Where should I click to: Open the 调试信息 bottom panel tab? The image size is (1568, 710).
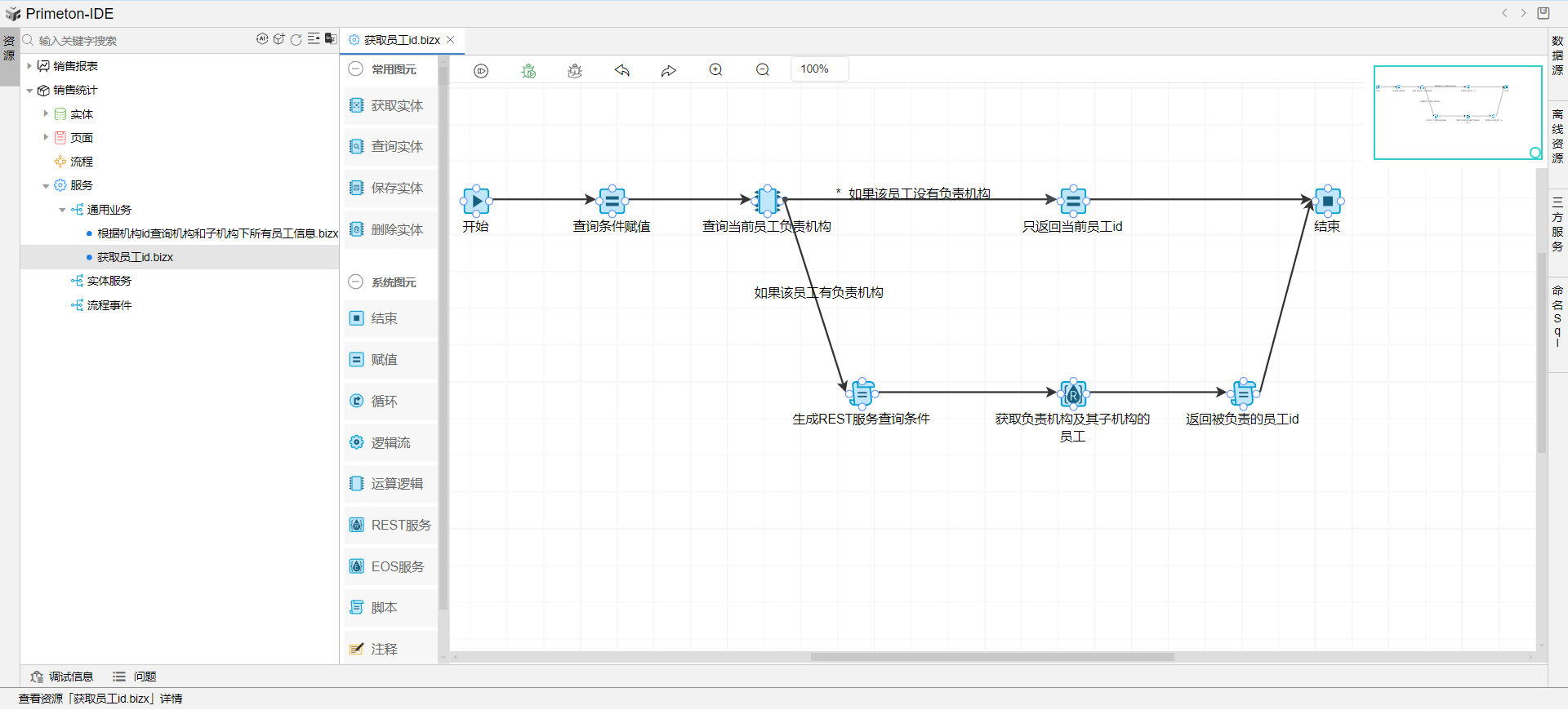(x=62, y=677)
